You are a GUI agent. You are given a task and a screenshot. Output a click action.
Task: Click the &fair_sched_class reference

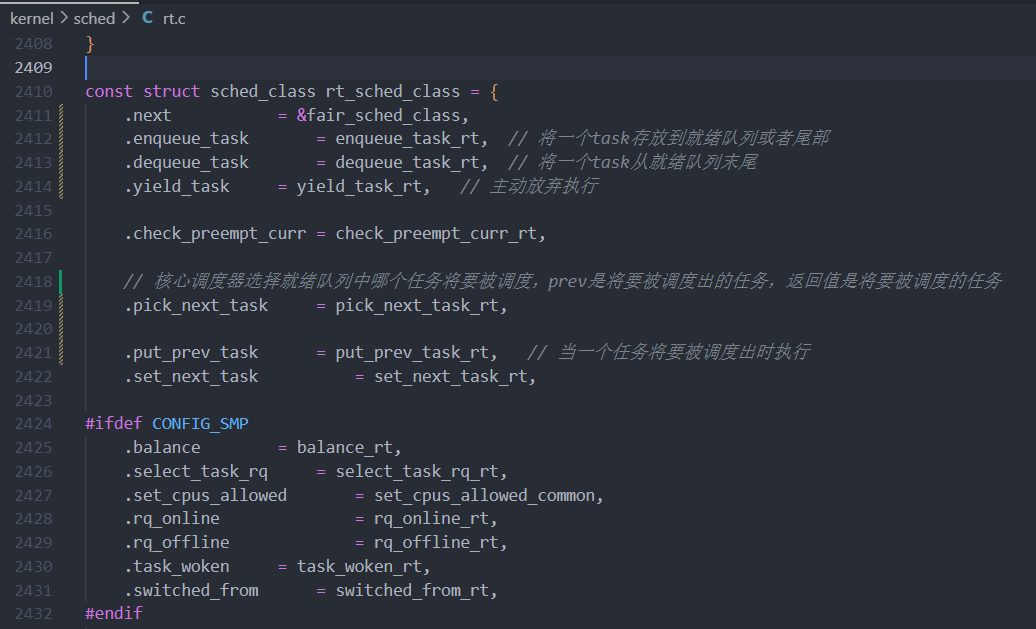click(382, 115)
